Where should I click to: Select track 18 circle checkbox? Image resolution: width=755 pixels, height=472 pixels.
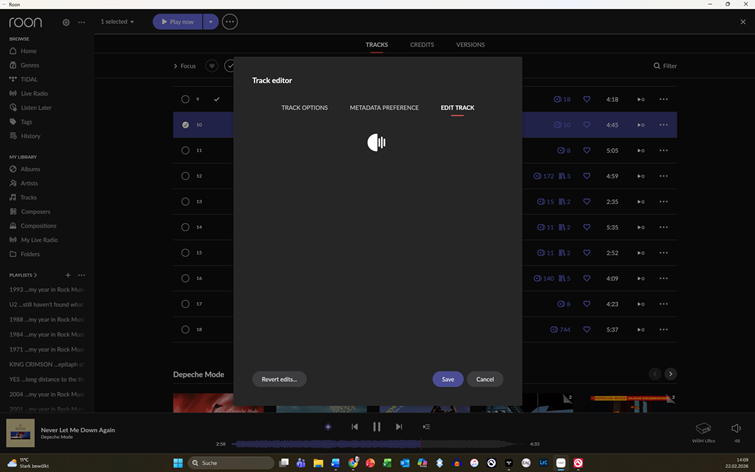point(185,329)
